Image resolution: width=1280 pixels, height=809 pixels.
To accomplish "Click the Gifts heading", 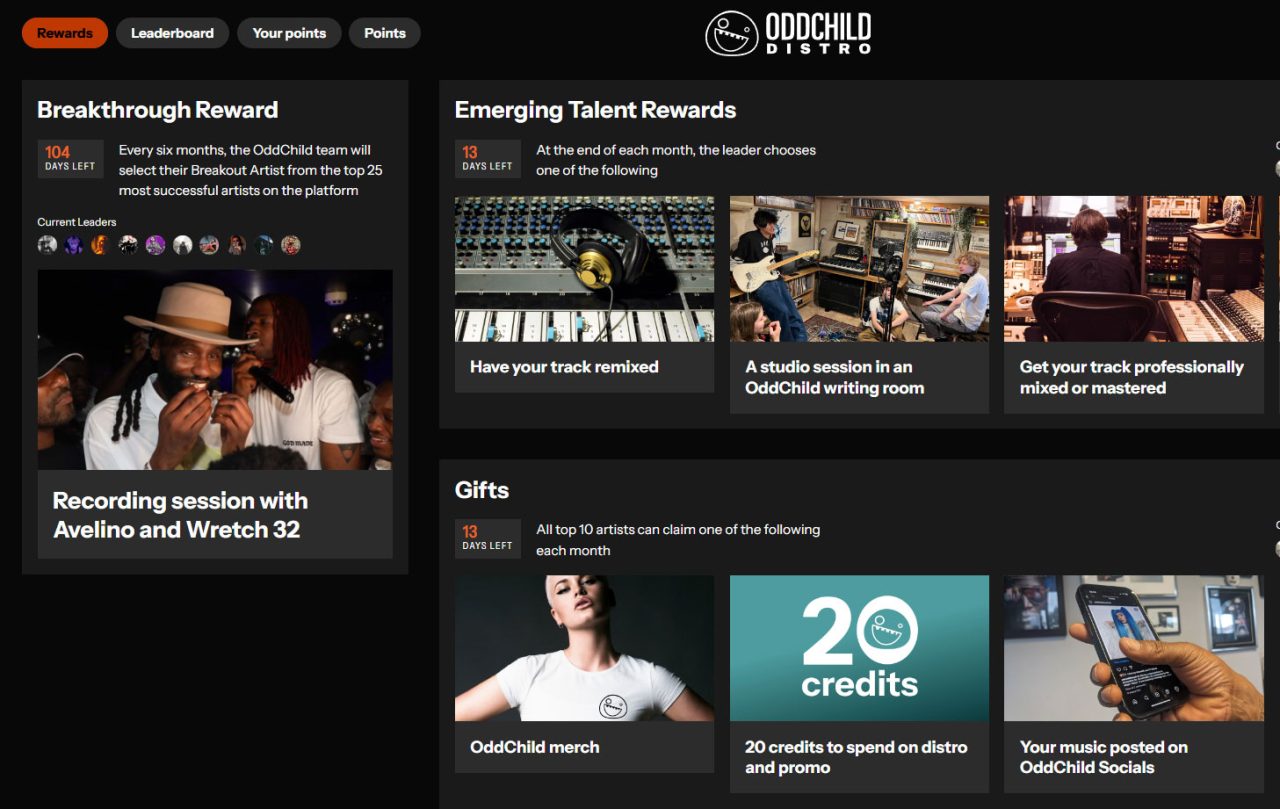I will (x=482, y=490).
